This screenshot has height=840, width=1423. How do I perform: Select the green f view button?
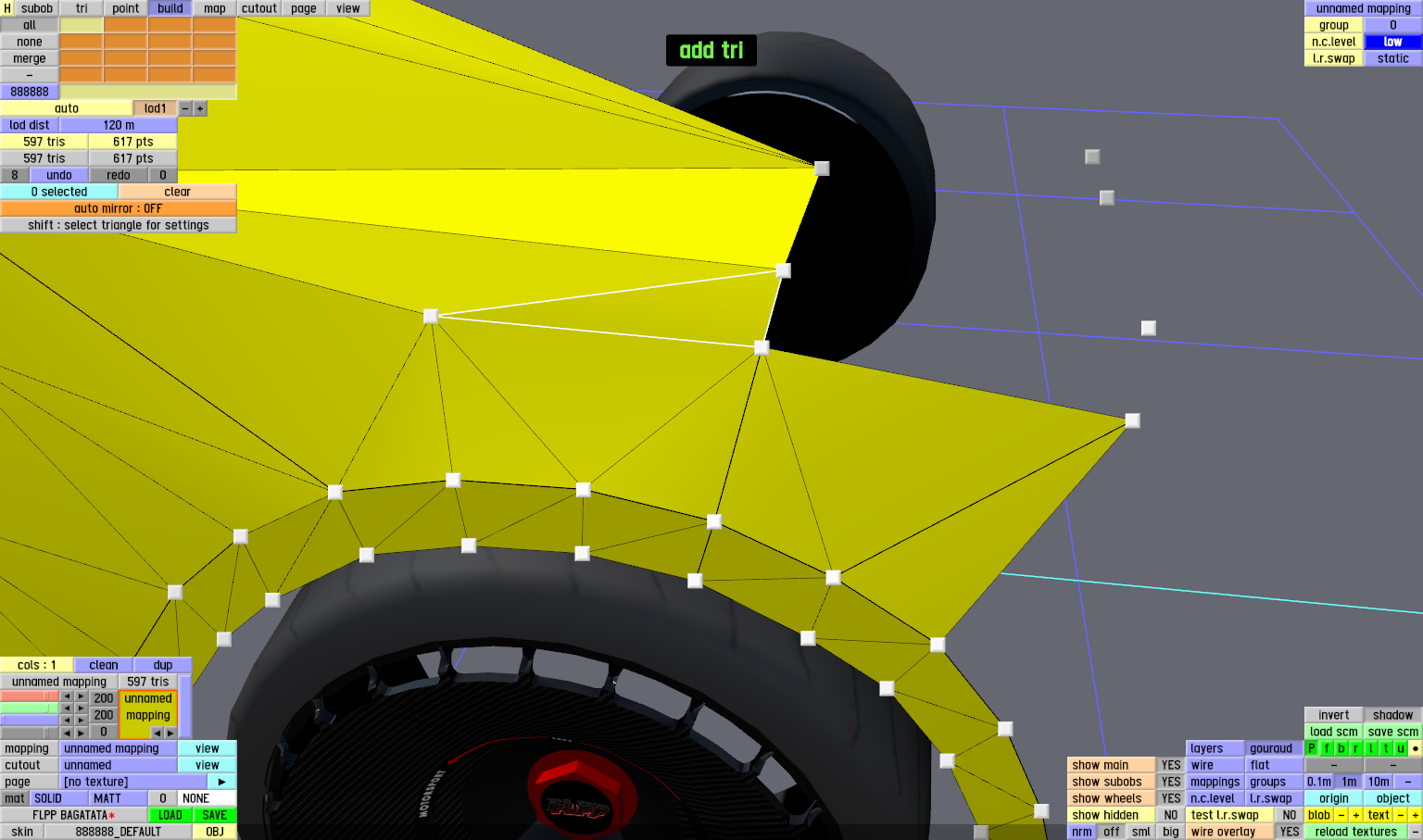coord(1327,748)
